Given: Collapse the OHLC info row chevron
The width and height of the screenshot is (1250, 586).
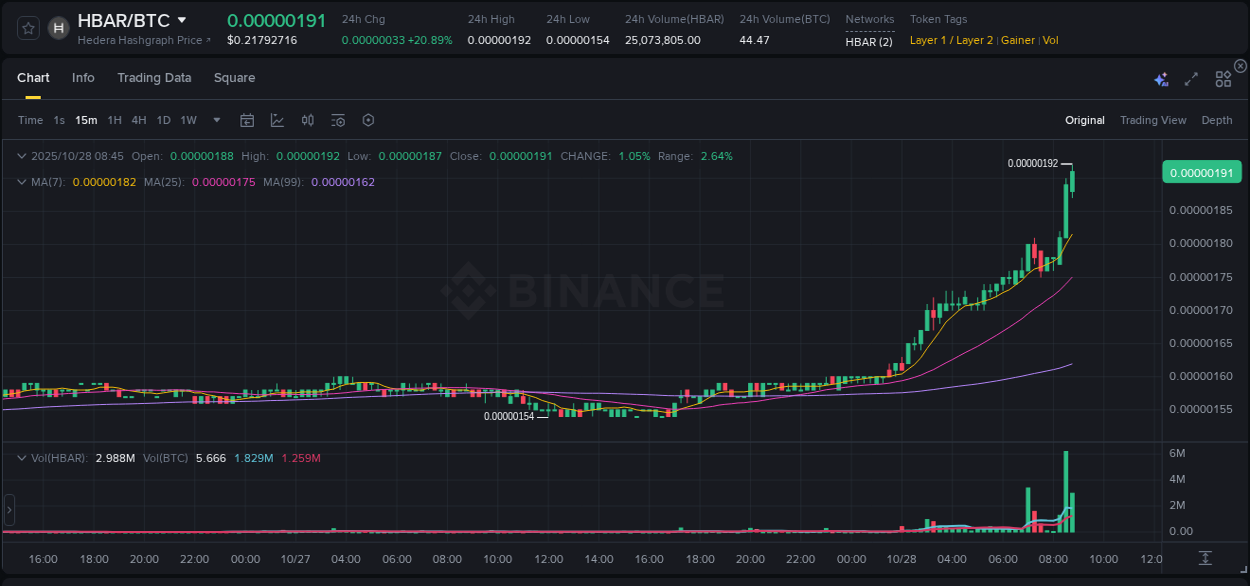Looking at the screenshot, I should [20, 156].
